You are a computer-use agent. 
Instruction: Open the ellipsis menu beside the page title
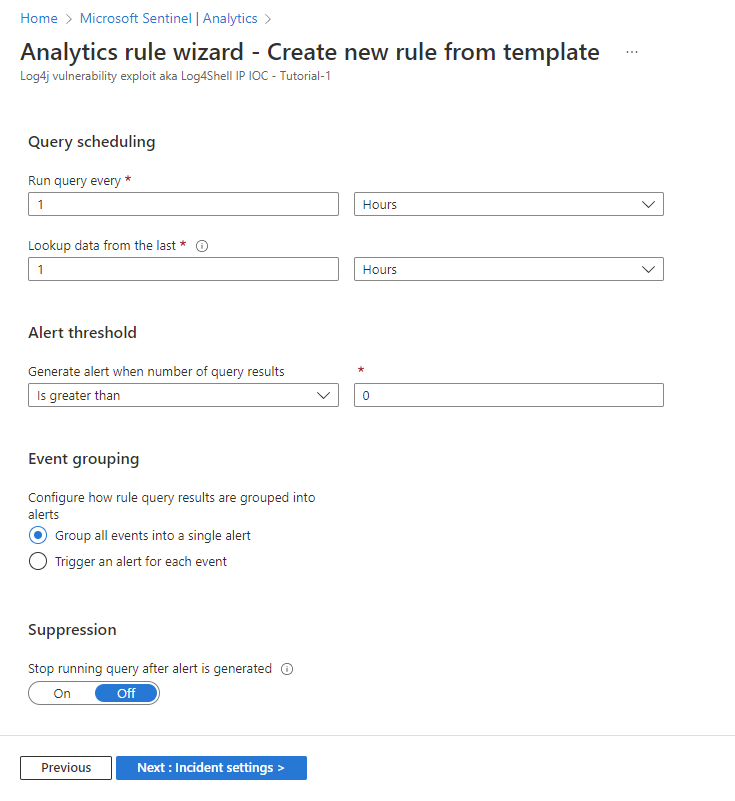[631, 52]
